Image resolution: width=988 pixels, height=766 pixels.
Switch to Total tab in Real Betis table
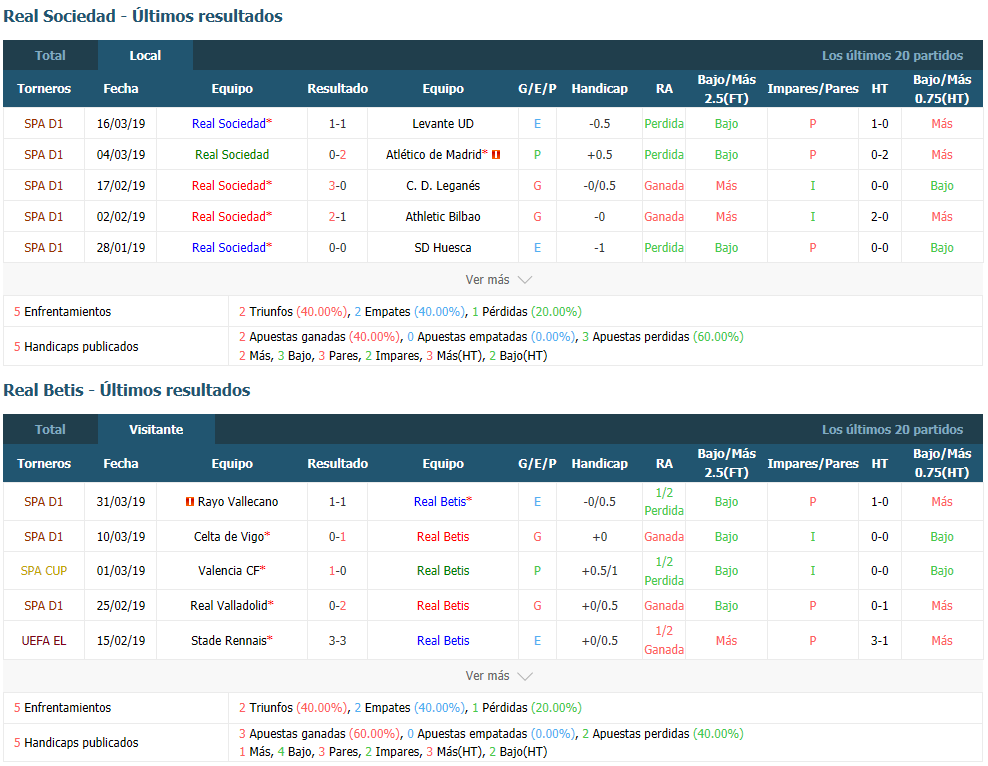click(x=50, y=430)
